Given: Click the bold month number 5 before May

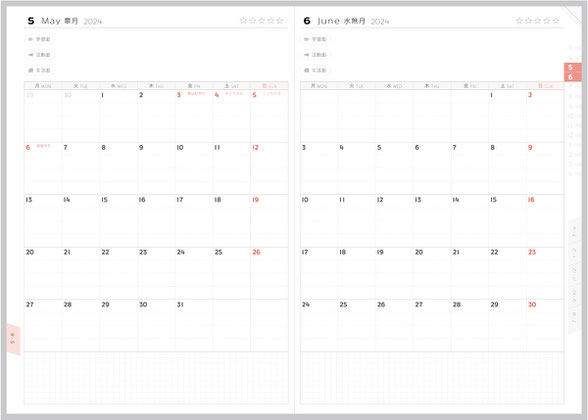Looking at the screenshot, I should tap(31, 21).
